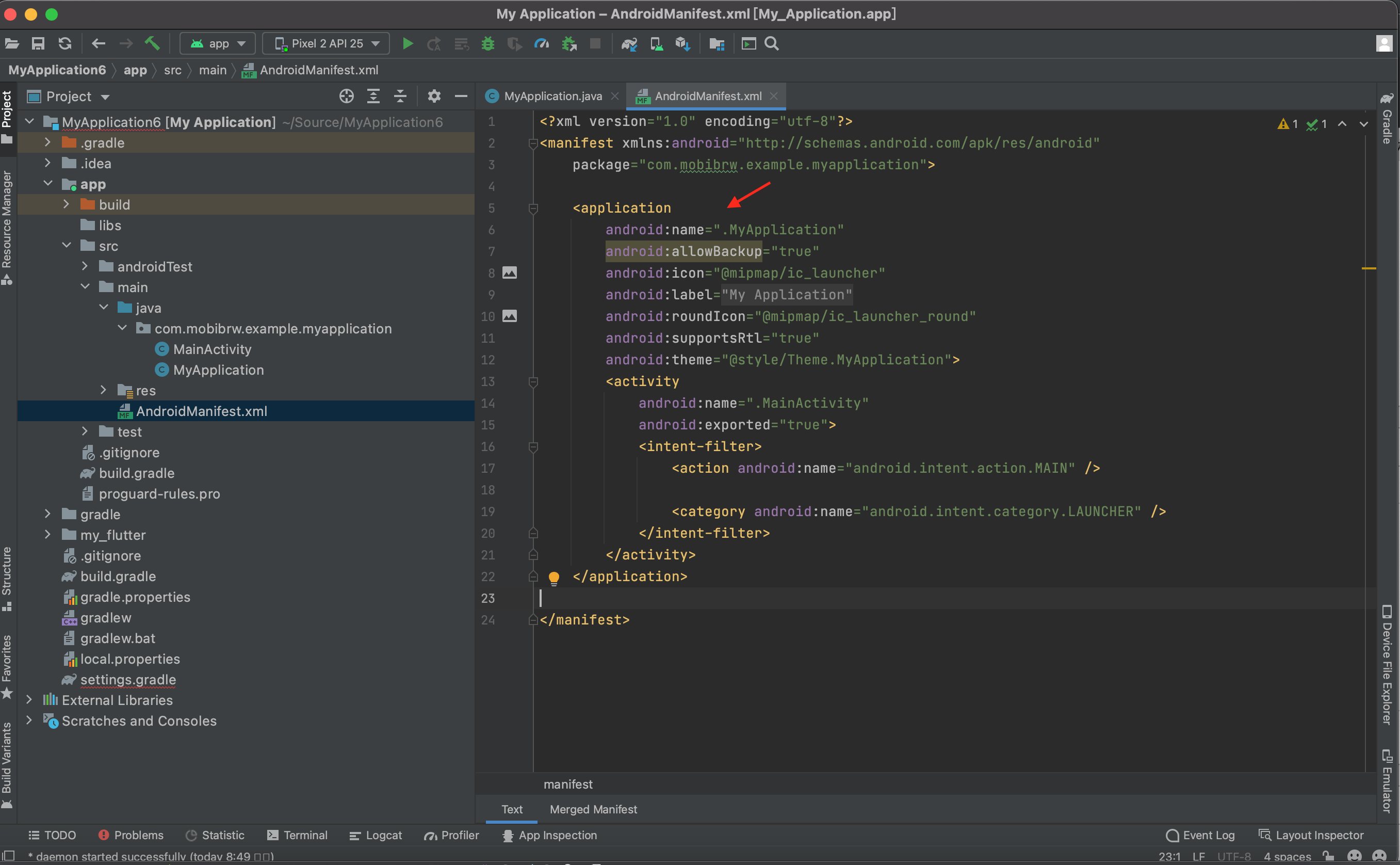Open device dropdown Pixel 2 API 25
The width and height of the screenshot is (1400, 865).
click(326, 43)
